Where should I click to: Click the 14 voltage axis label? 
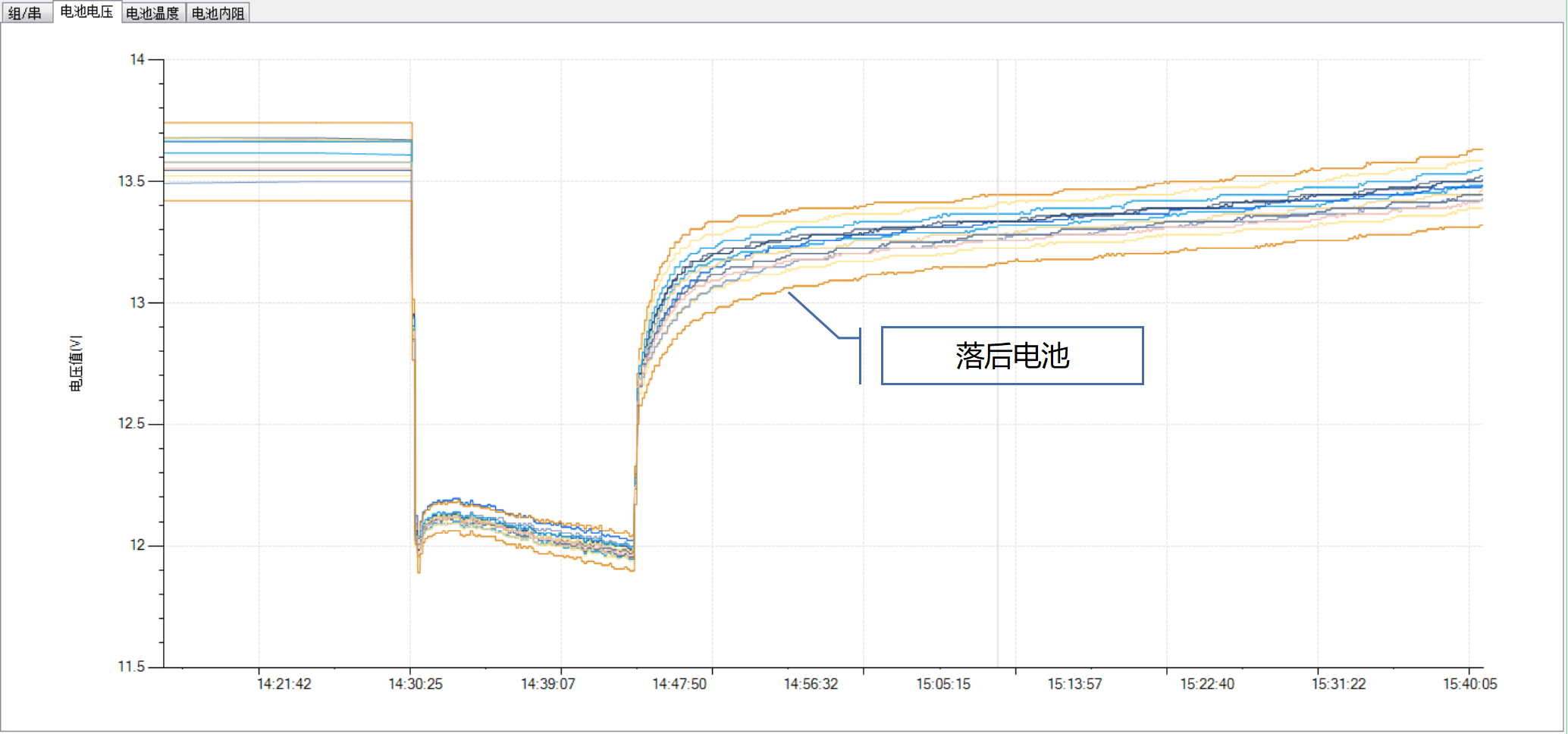pyautogui.click(x=137, y=59)
